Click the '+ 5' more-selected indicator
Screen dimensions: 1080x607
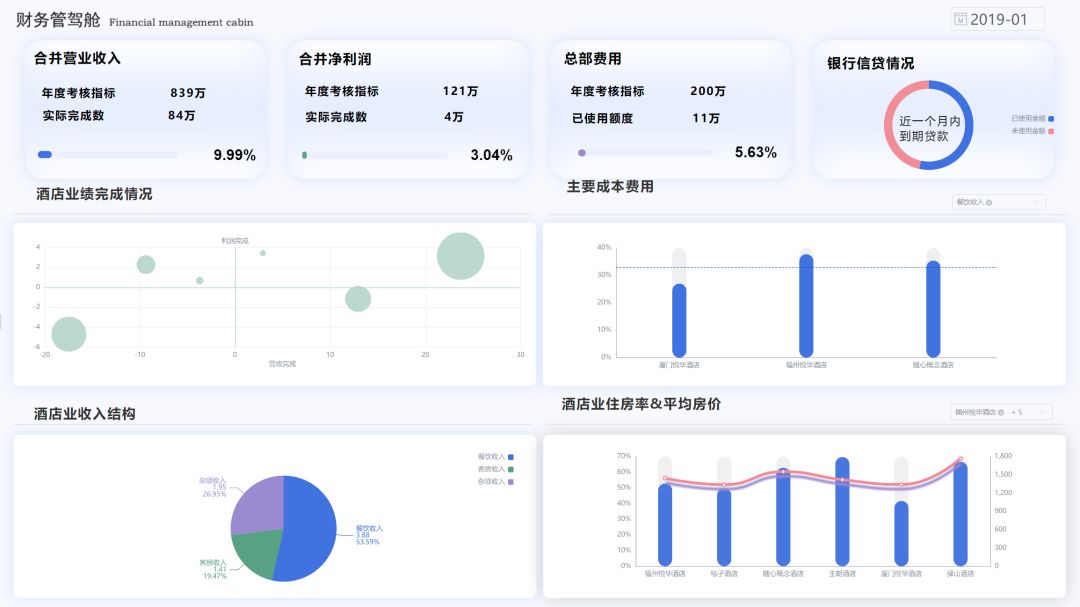(x=1017, y=412)
